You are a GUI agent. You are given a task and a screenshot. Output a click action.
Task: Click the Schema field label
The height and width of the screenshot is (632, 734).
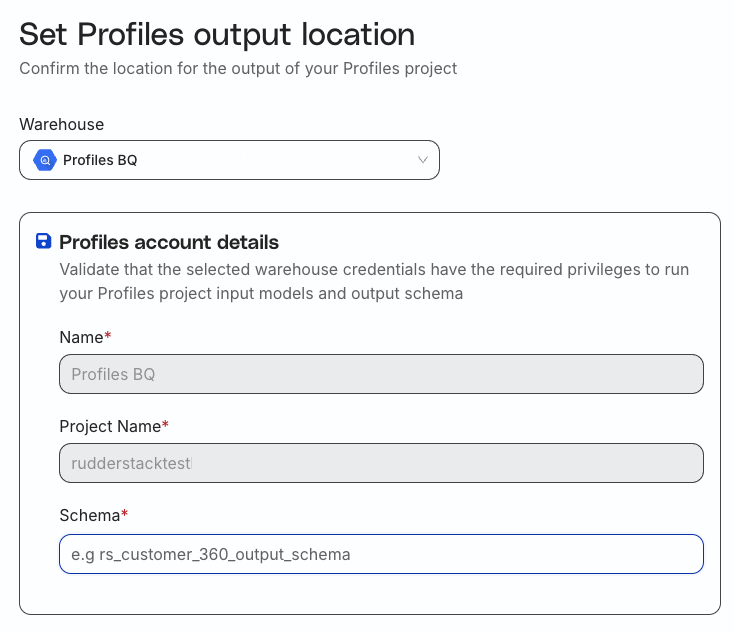coord(90,516)
